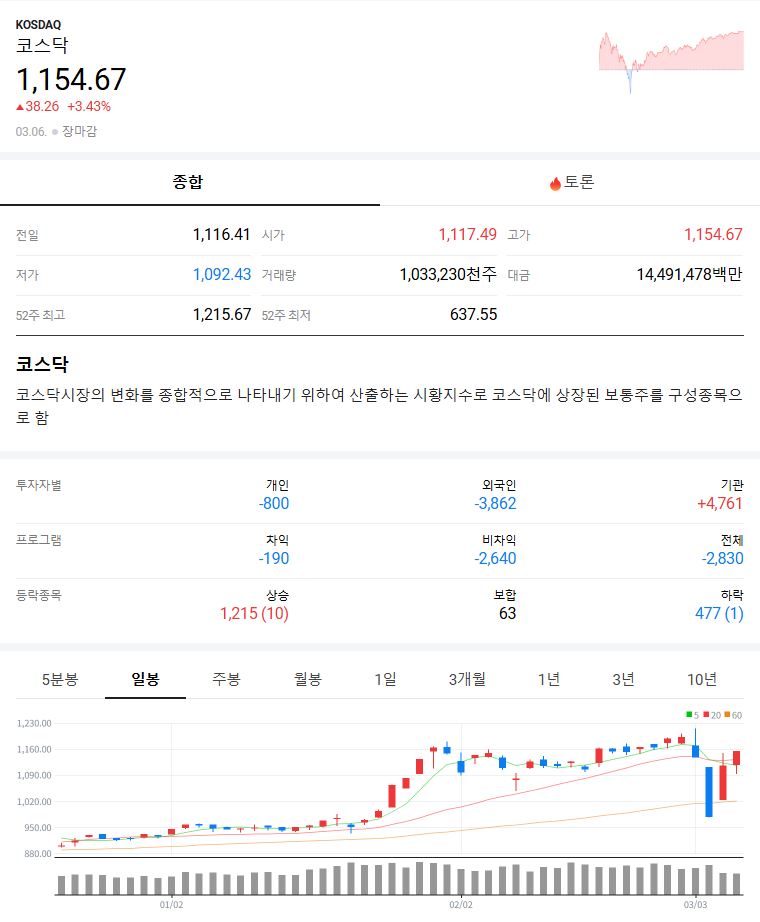The width and height of the screenshot is (760, 922).
Task: Click the 기관 net value +4,761
Action: [720, 504]
